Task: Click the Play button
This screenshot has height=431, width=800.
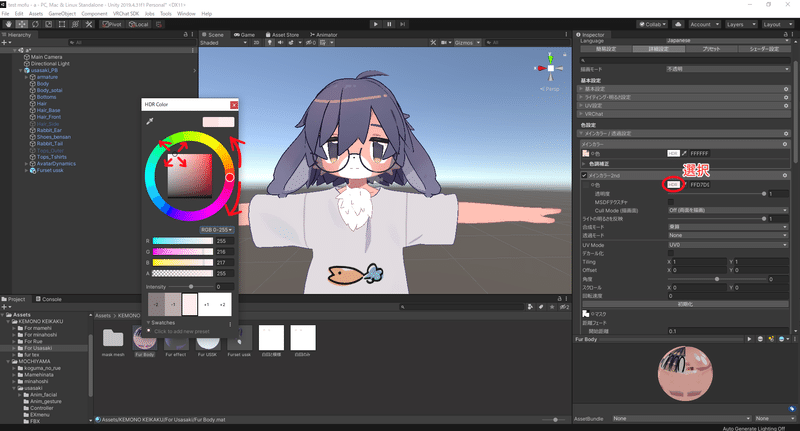Action: pyautogui.click(x=376, y=24)
